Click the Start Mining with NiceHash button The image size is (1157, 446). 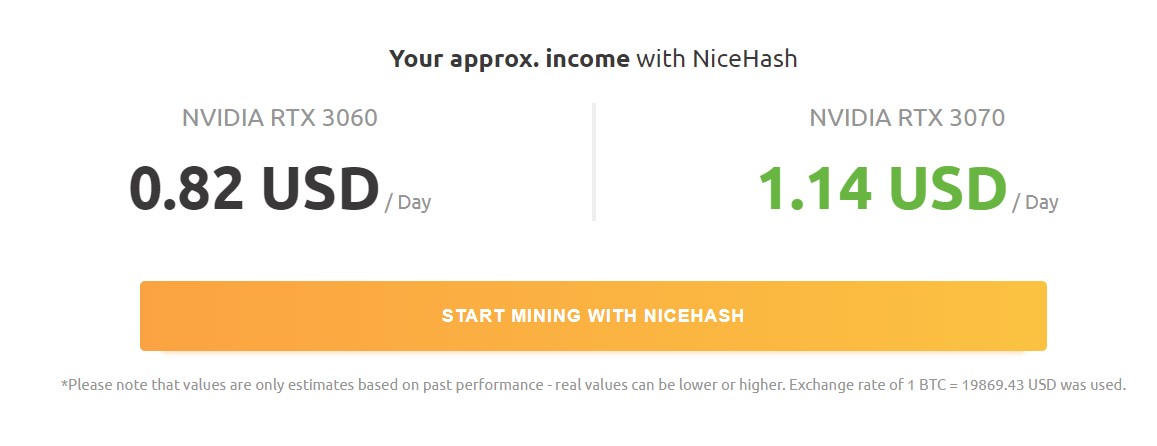click(592, 316)
